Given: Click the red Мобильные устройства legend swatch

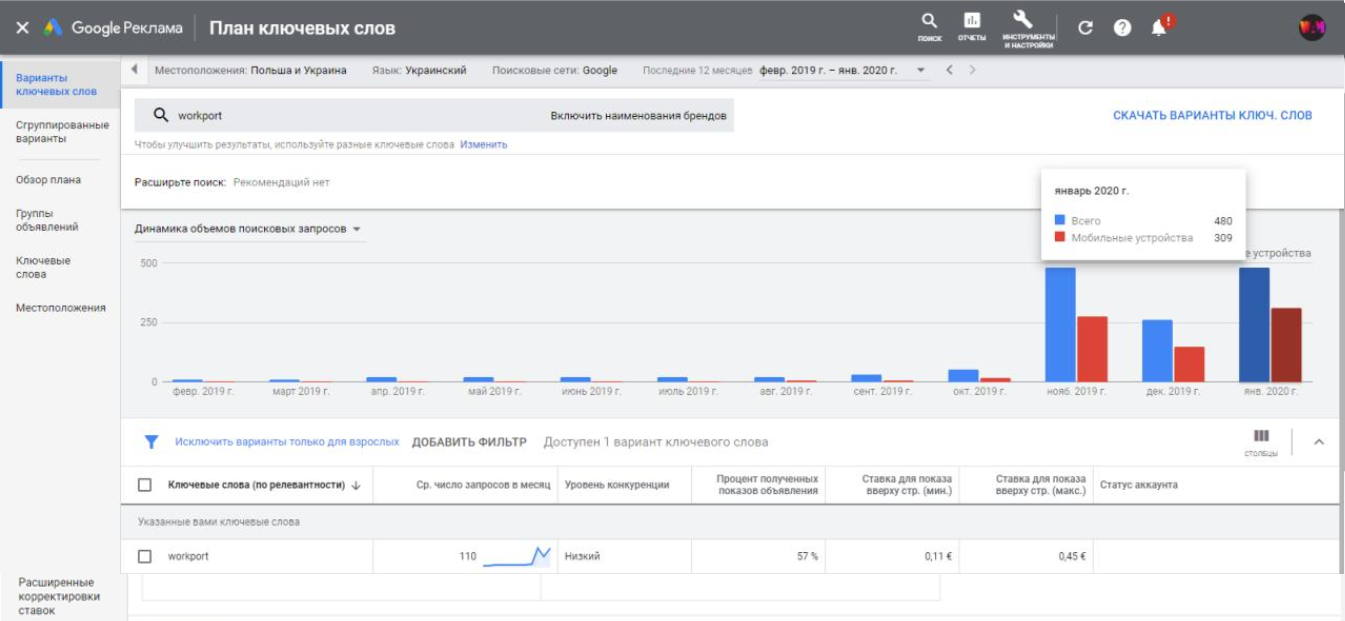Looking at the screenshot, I should coord(1061,237).
